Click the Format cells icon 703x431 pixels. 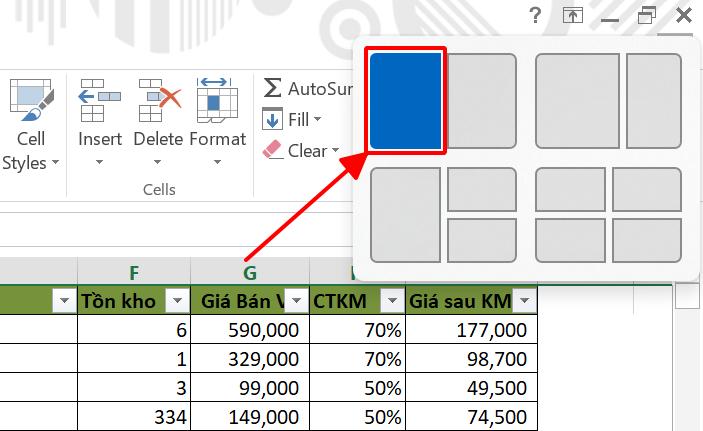point(217,100)
